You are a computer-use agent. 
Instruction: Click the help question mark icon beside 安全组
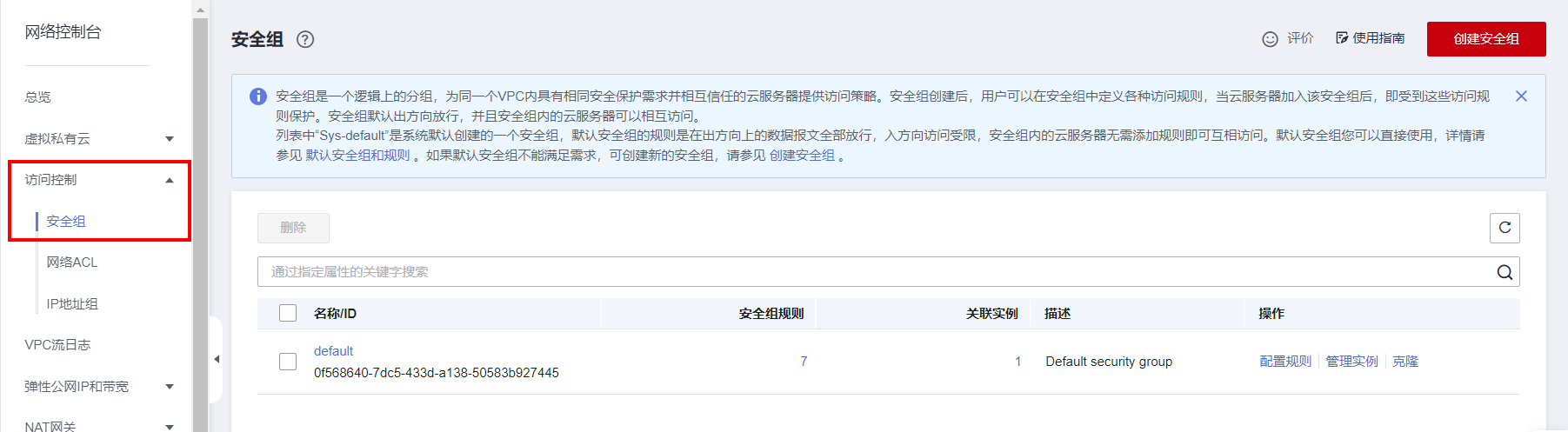pyautogui.click(x=305, y=39)
